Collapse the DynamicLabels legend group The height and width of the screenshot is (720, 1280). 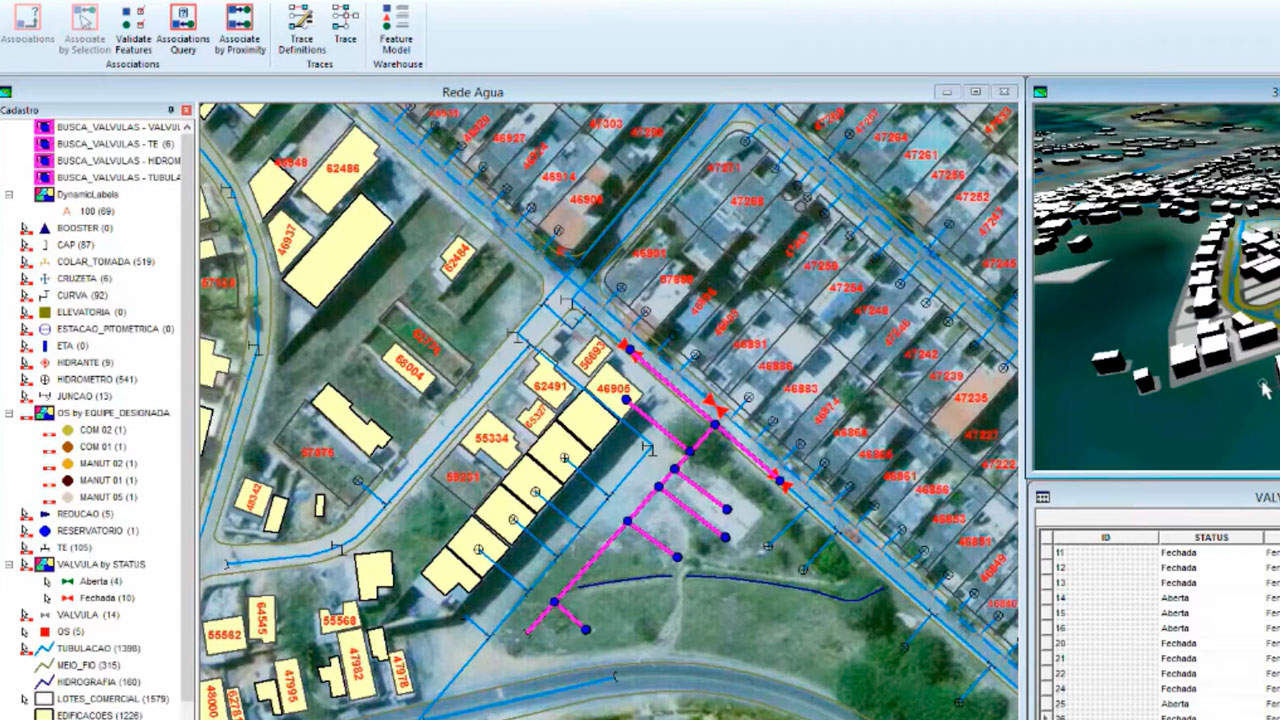[x=9, y=195]
